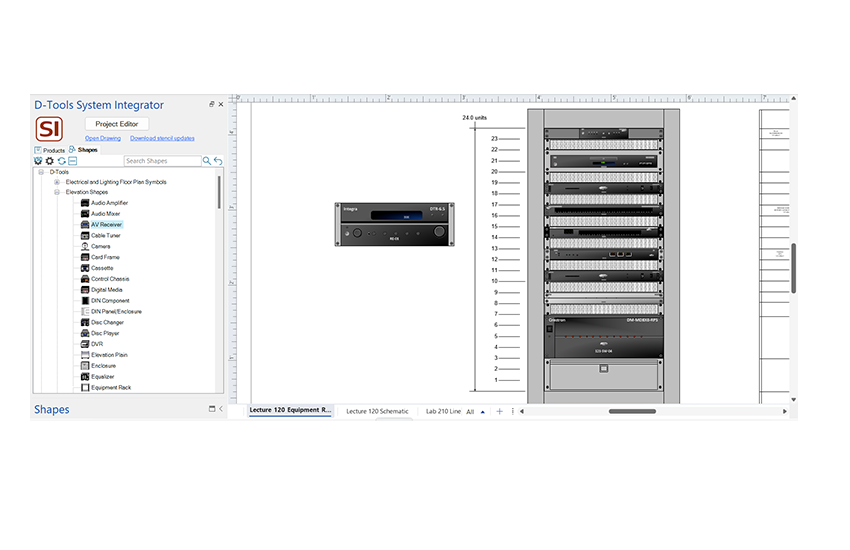
Task: Select the Audio Amplifier shape icon
Action: pyautogui.click(x=85, y=203)
